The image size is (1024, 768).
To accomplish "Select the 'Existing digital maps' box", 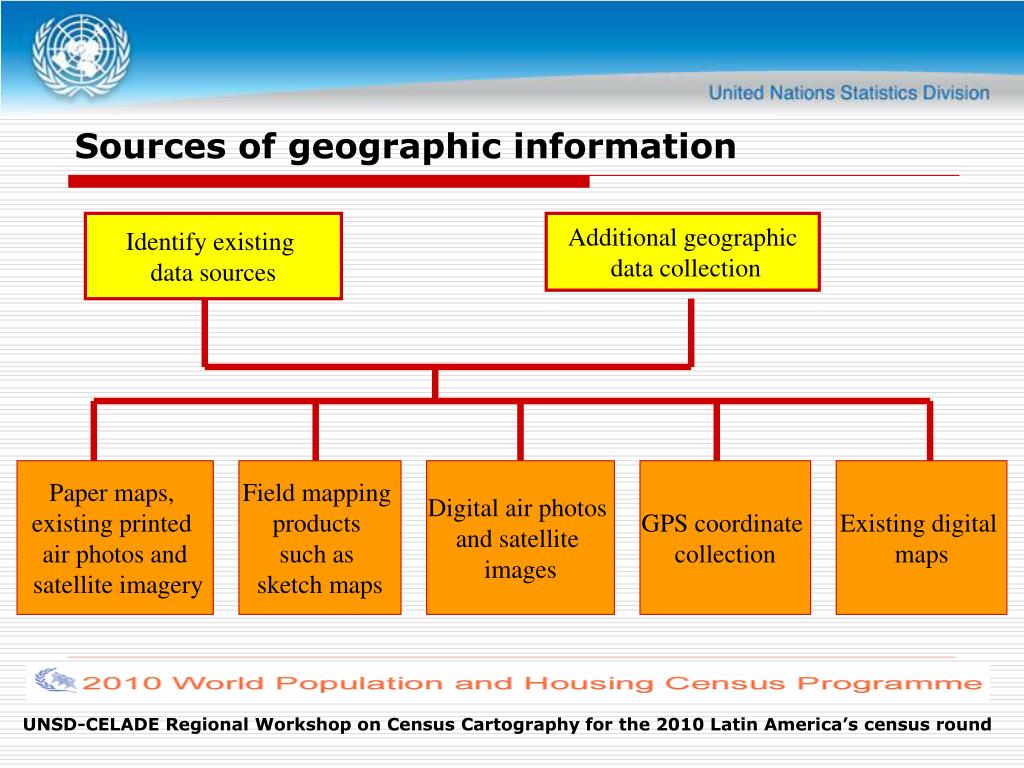I will tap(921, 537).
